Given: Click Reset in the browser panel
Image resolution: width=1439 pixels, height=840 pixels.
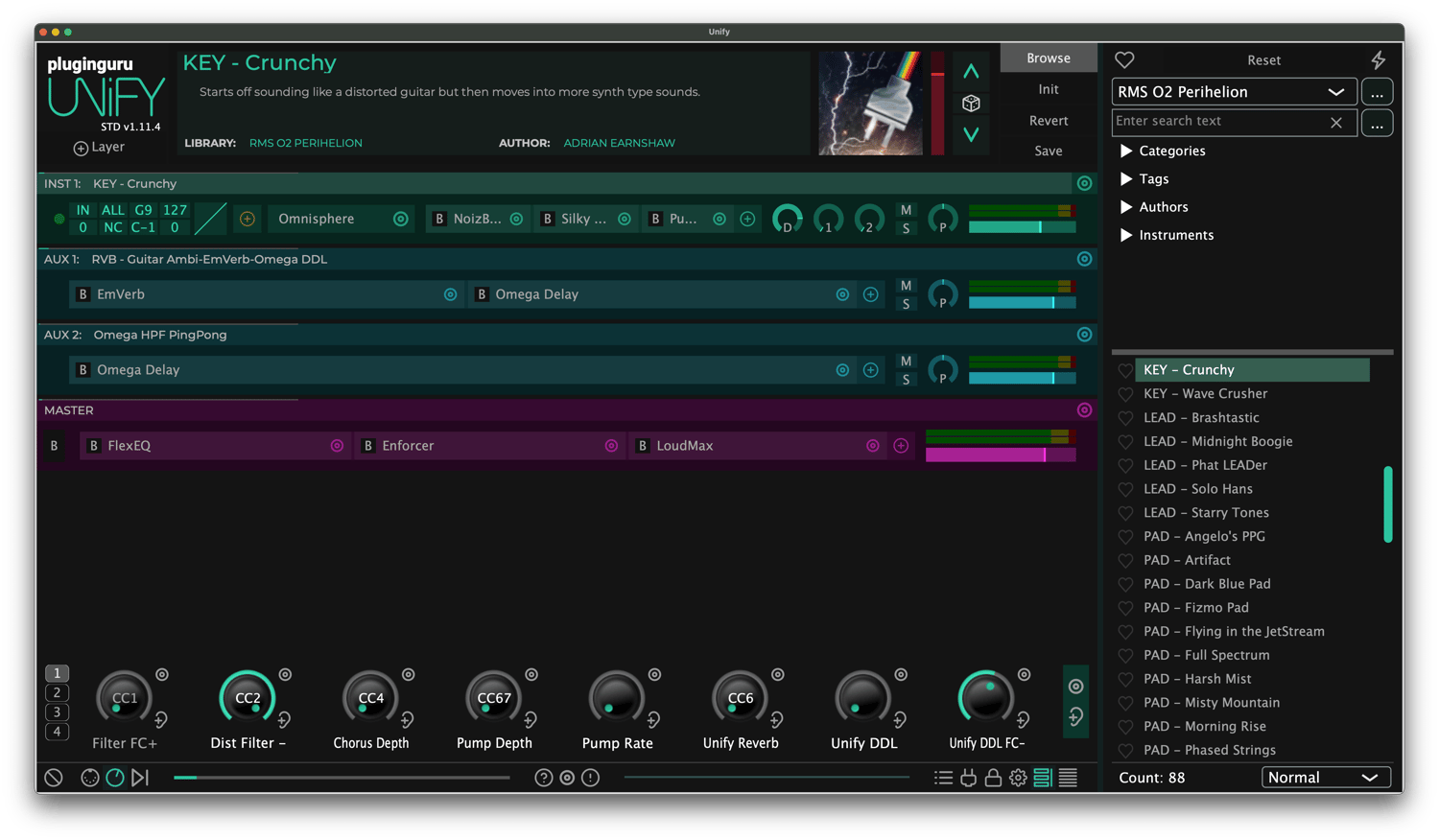Looking at the screenshot, I should 1263,60.
